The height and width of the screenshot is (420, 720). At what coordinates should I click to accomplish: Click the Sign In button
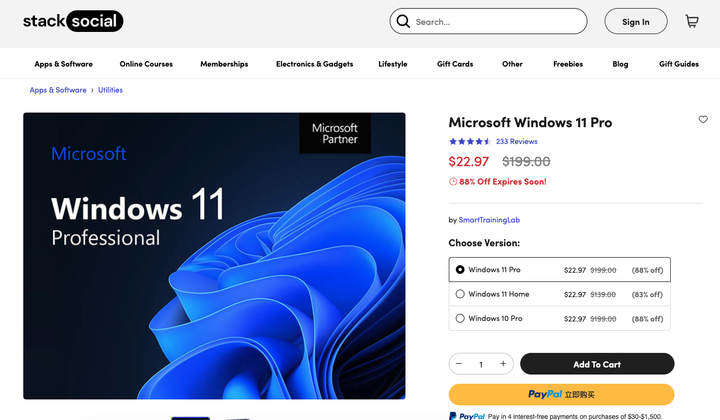click(636, 21)
